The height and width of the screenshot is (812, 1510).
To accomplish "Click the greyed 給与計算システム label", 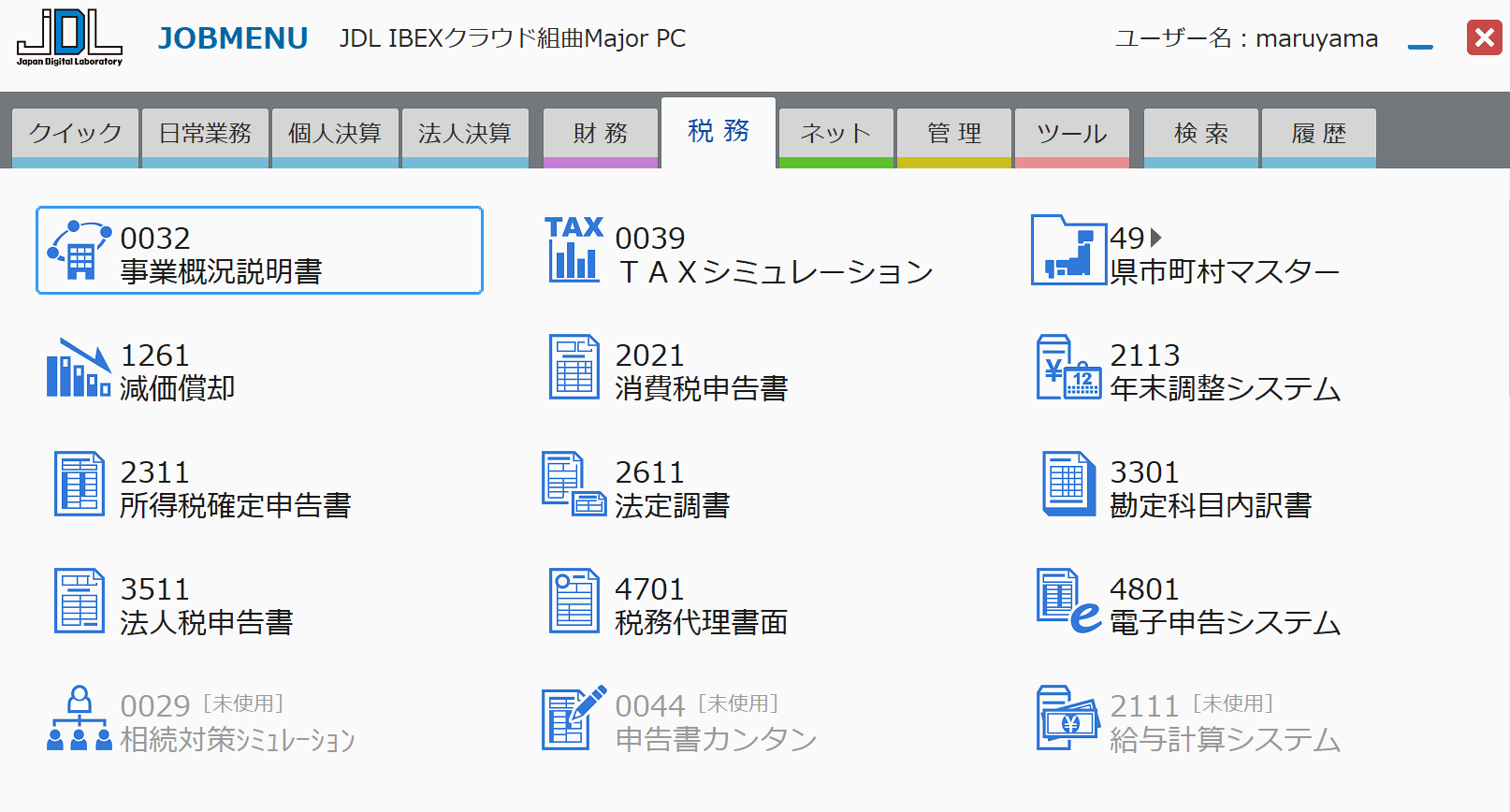I will pyautogui.click(x=1225, y=739).
